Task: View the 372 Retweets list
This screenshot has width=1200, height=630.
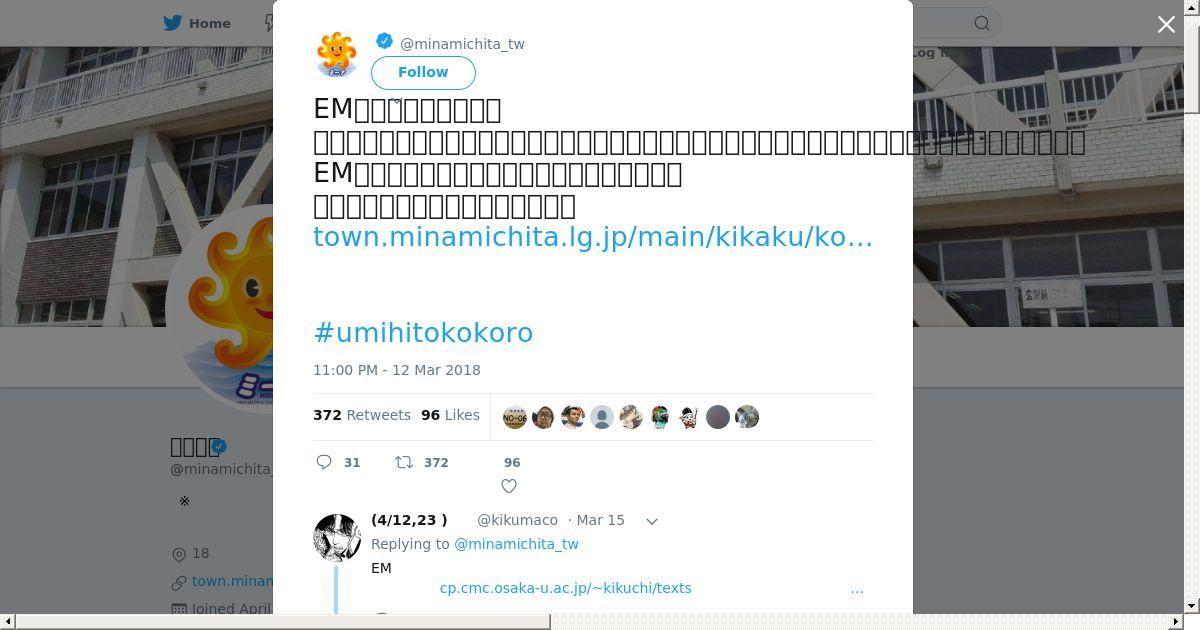Action: click(362, 415)
